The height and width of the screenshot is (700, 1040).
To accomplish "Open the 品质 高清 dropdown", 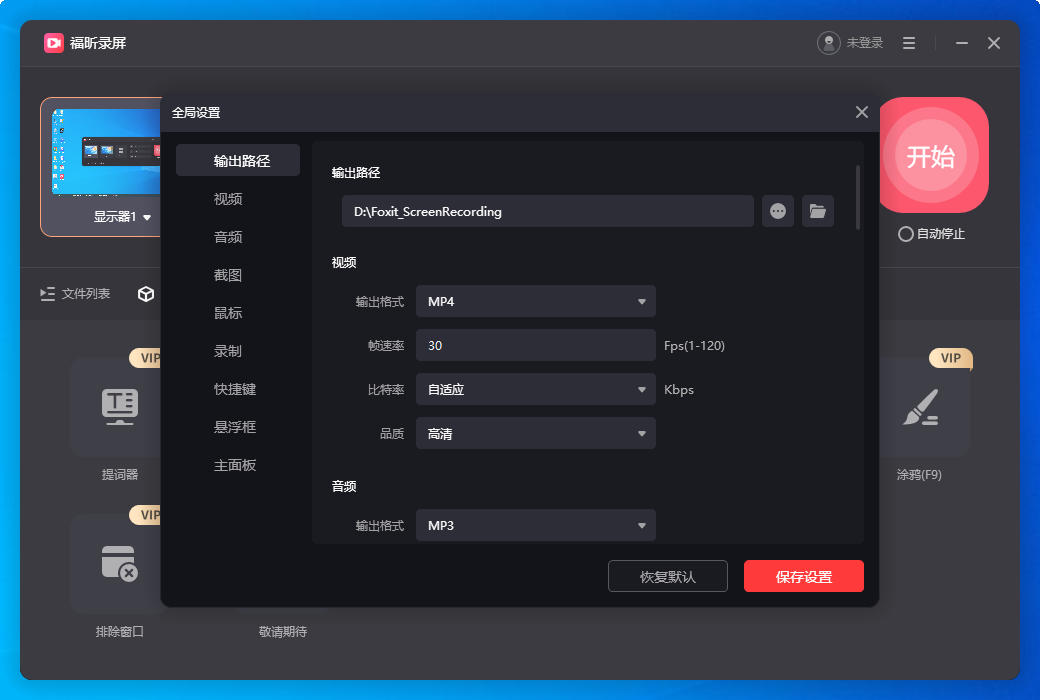I will 536,433.
